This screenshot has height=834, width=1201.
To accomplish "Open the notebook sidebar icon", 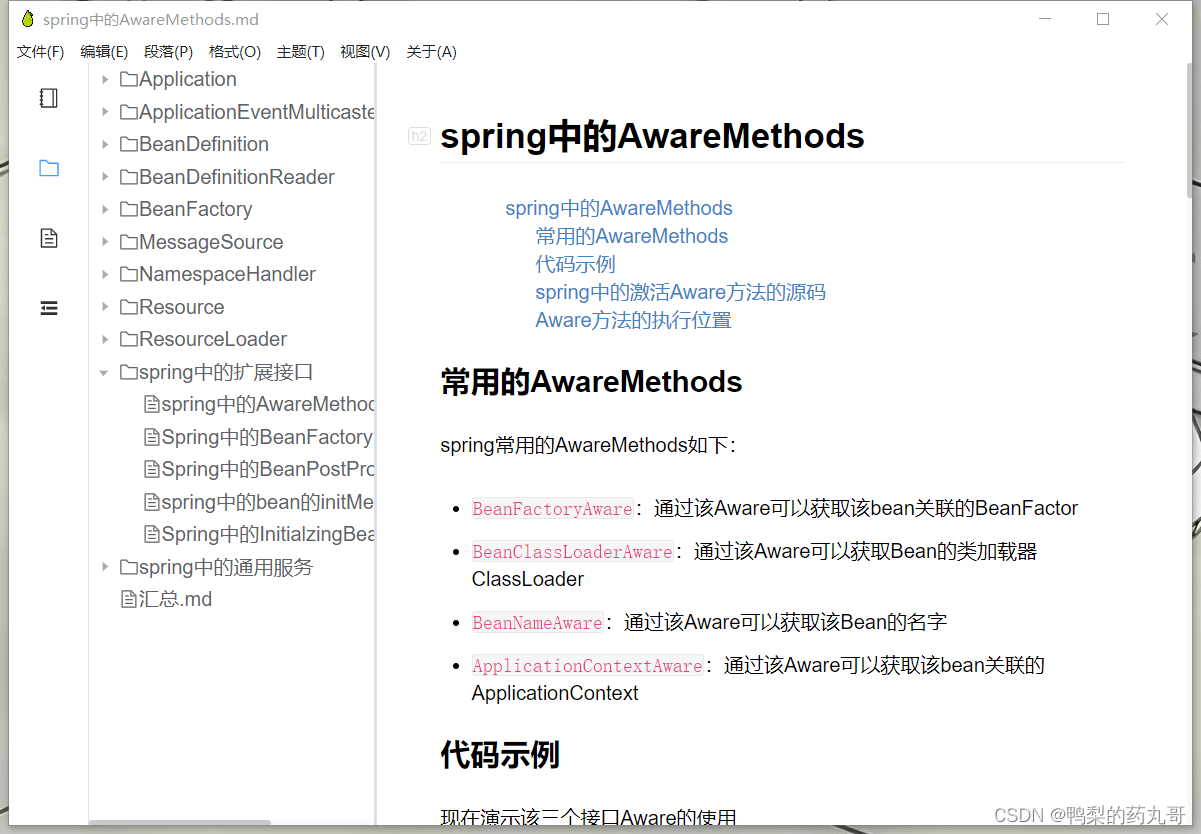I will [48, 98].
